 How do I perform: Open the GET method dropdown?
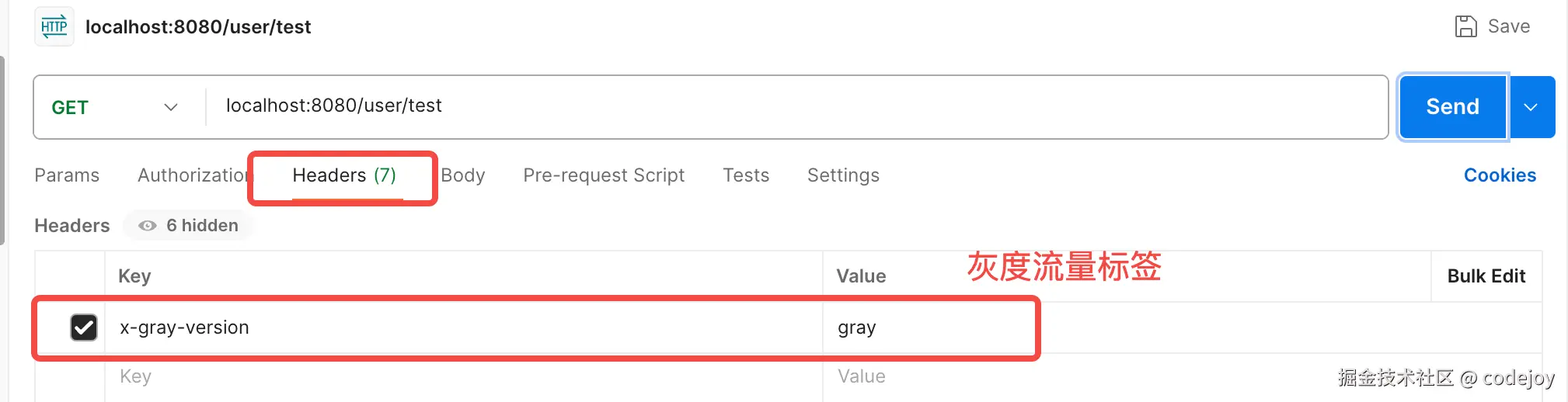pyautogui.click(x=115, y=107)
